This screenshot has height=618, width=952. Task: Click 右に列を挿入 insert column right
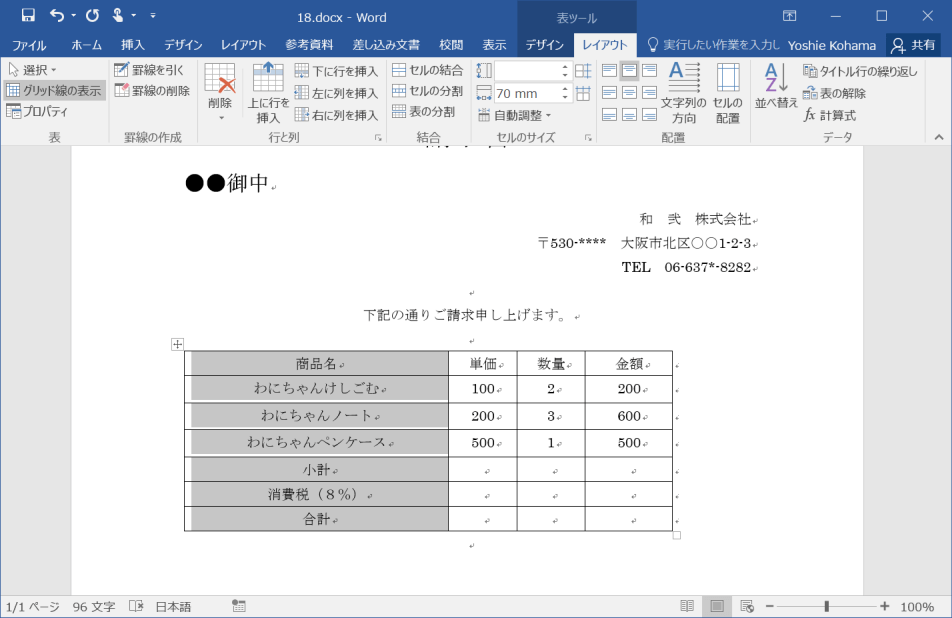(336, 115)
